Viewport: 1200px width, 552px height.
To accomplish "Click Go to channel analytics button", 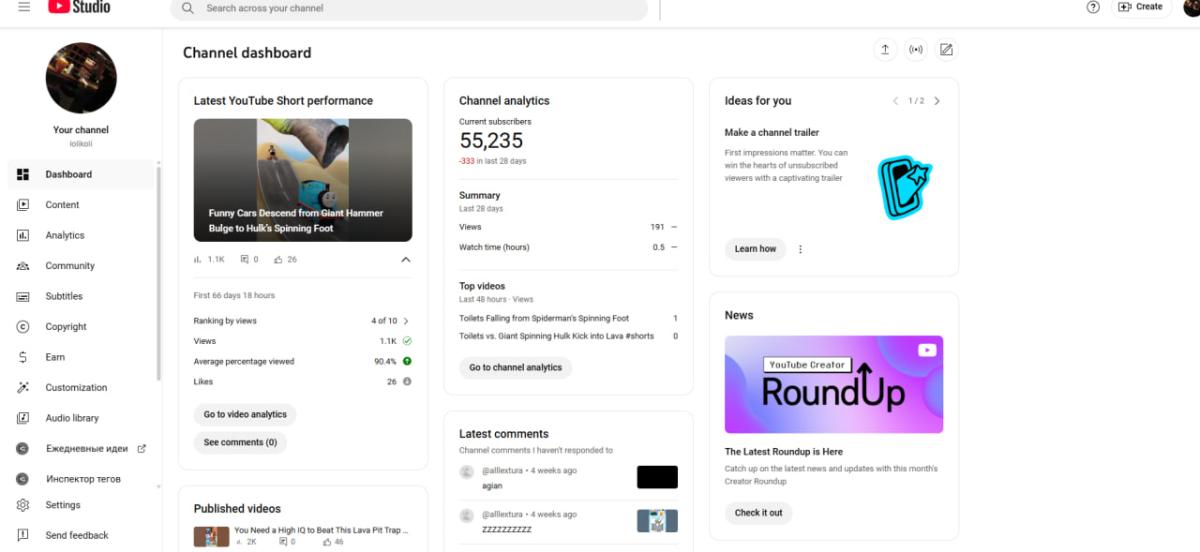I will 515,367.
